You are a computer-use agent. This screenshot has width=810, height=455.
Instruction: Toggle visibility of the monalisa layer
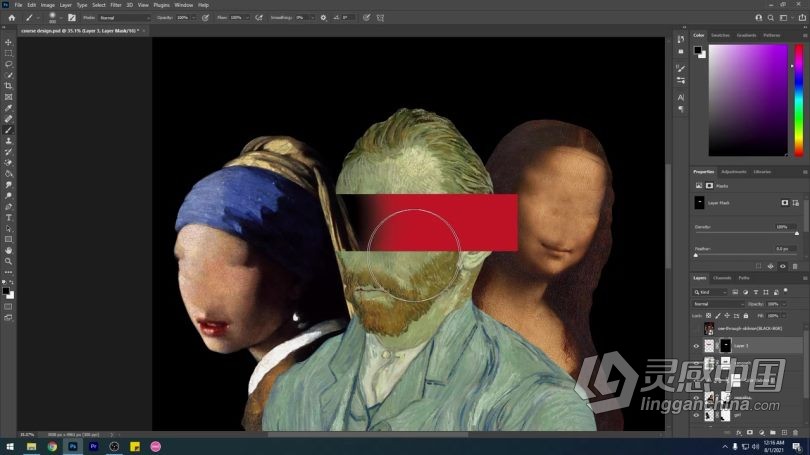click(x=696, y=398)
